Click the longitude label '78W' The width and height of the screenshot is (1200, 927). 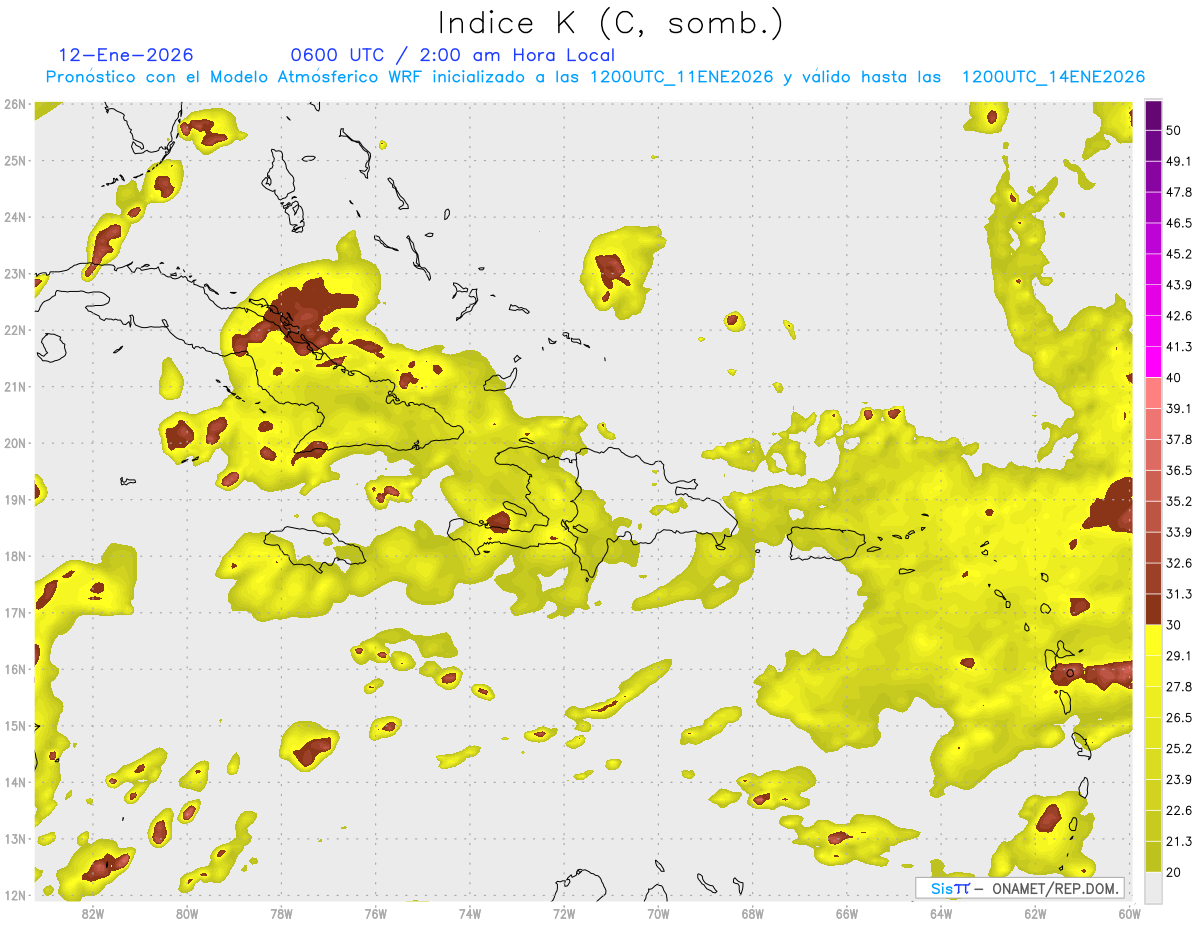(281, 913)
